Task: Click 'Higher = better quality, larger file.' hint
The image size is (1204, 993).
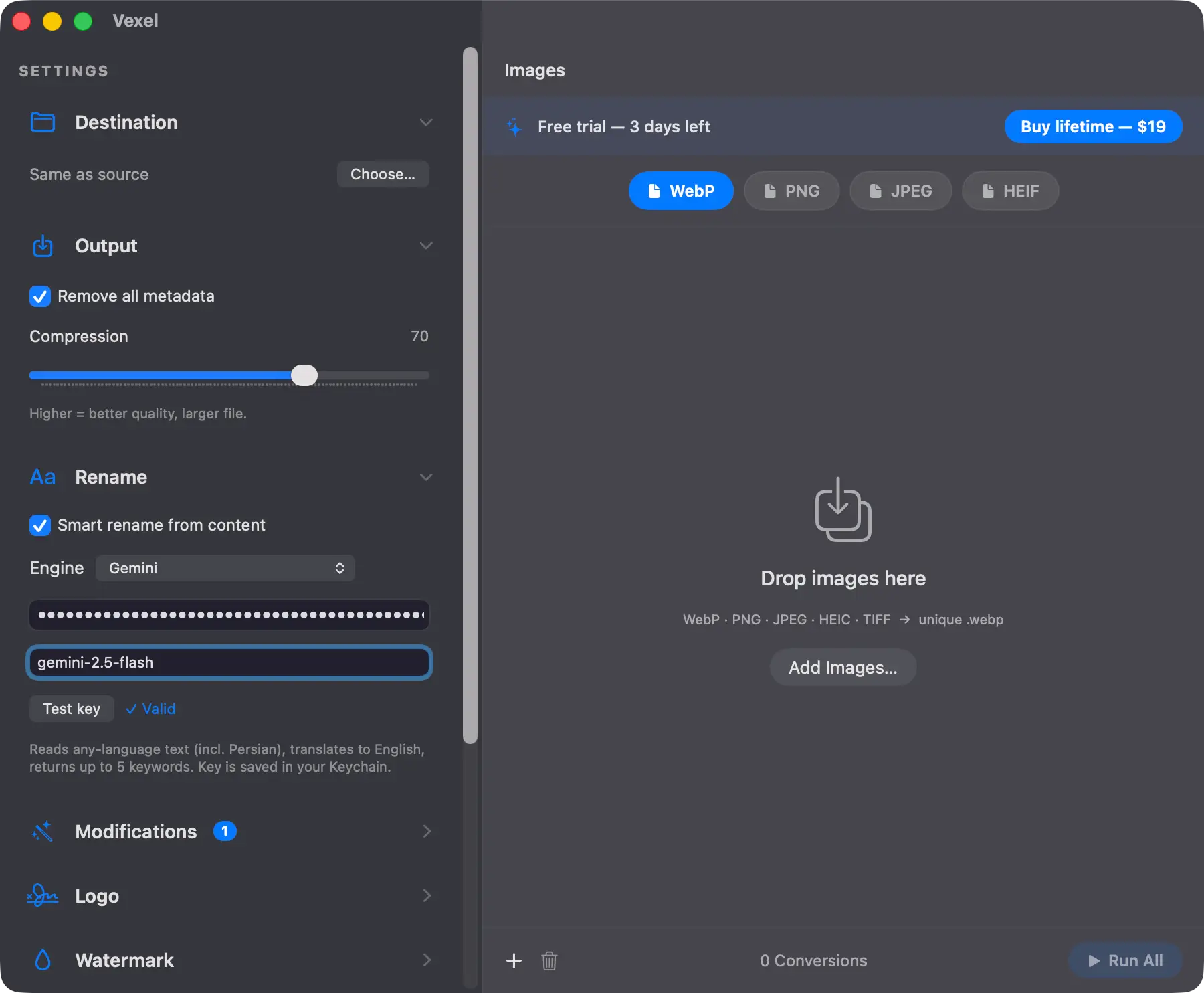Action: tap(138, 414)
